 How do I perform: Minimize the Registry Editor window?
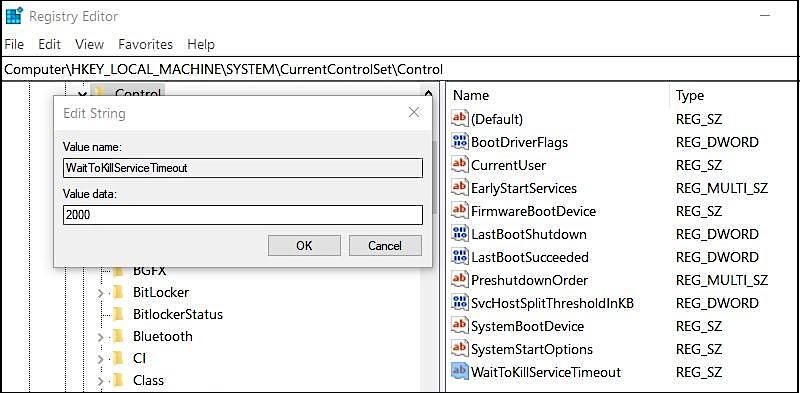coord(765,16)
